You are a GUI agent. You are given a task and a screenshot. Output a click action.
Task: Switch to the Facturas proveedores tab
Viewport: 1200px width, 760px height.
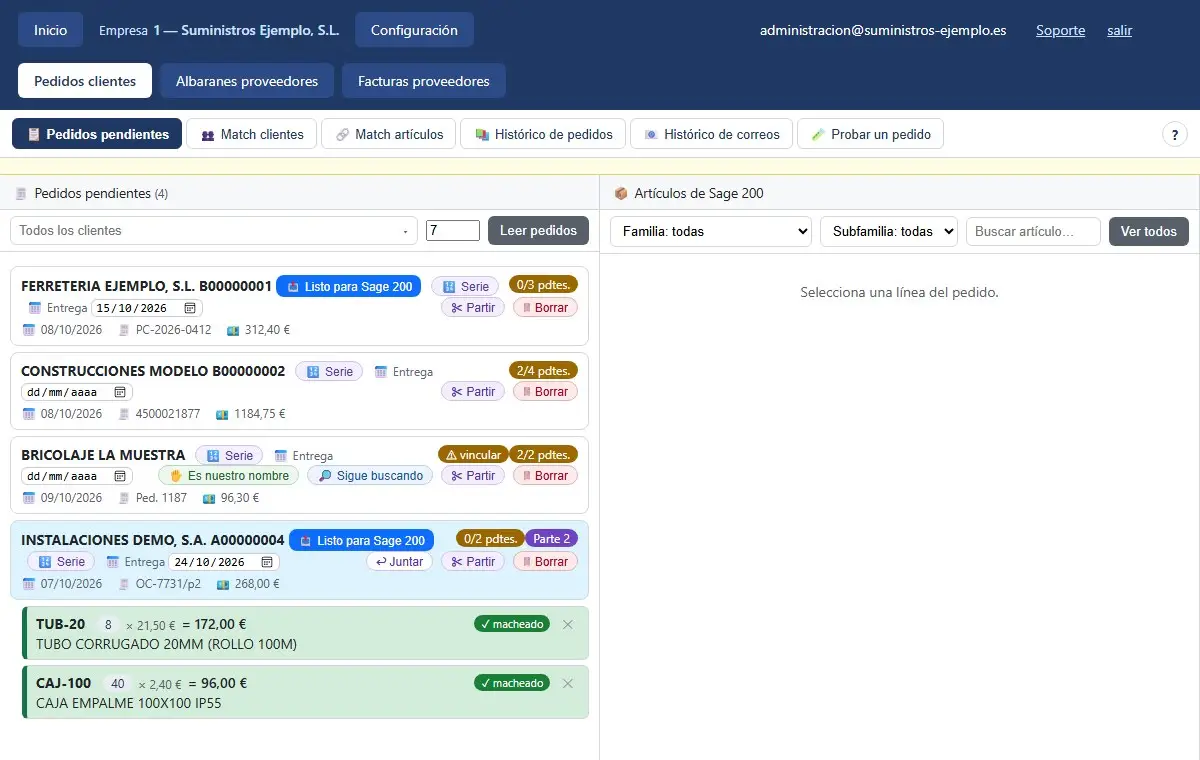tap(424, 81)
